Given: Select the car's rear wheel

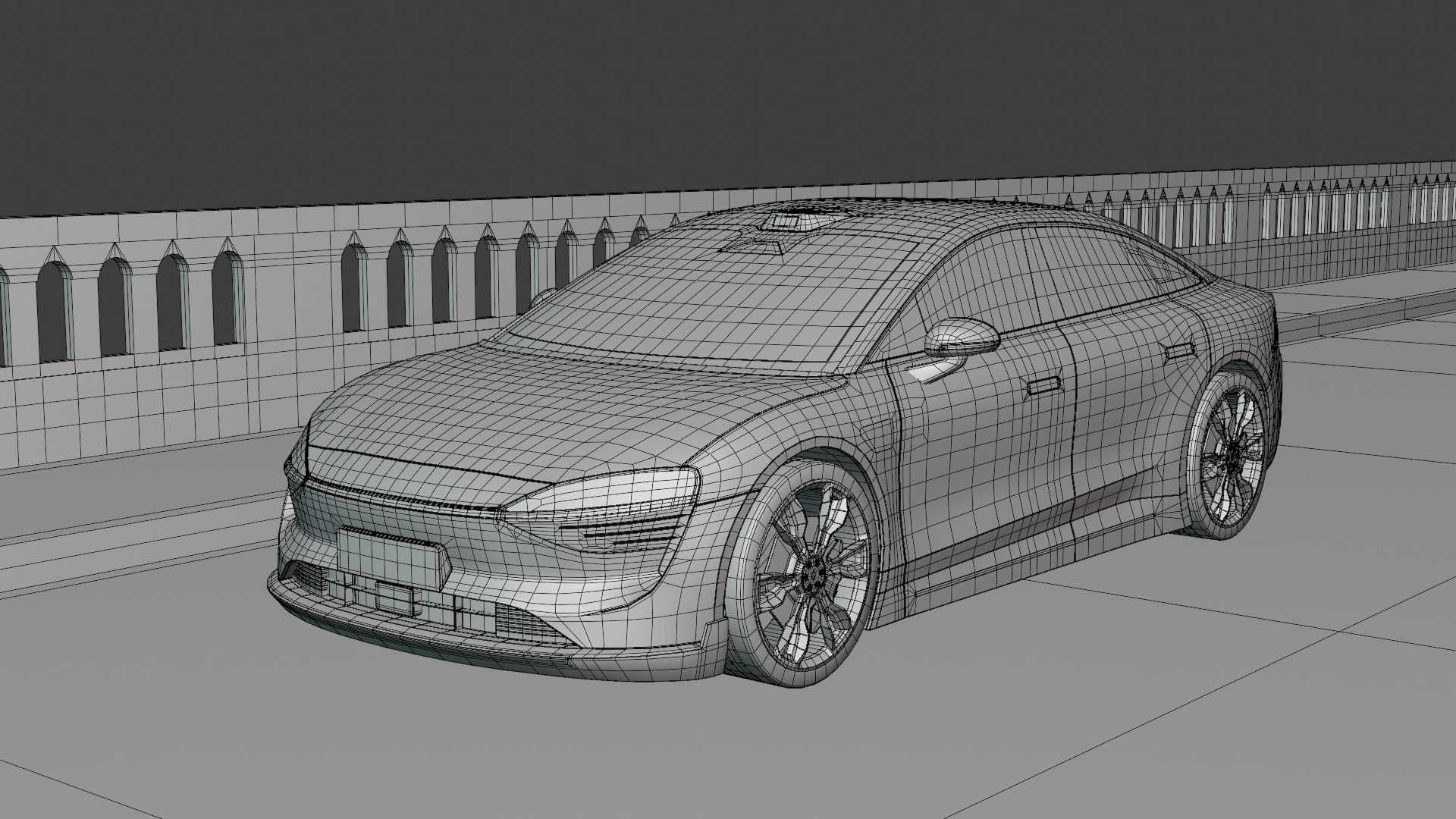Looking at the screenshot, I should (1229, 453).
